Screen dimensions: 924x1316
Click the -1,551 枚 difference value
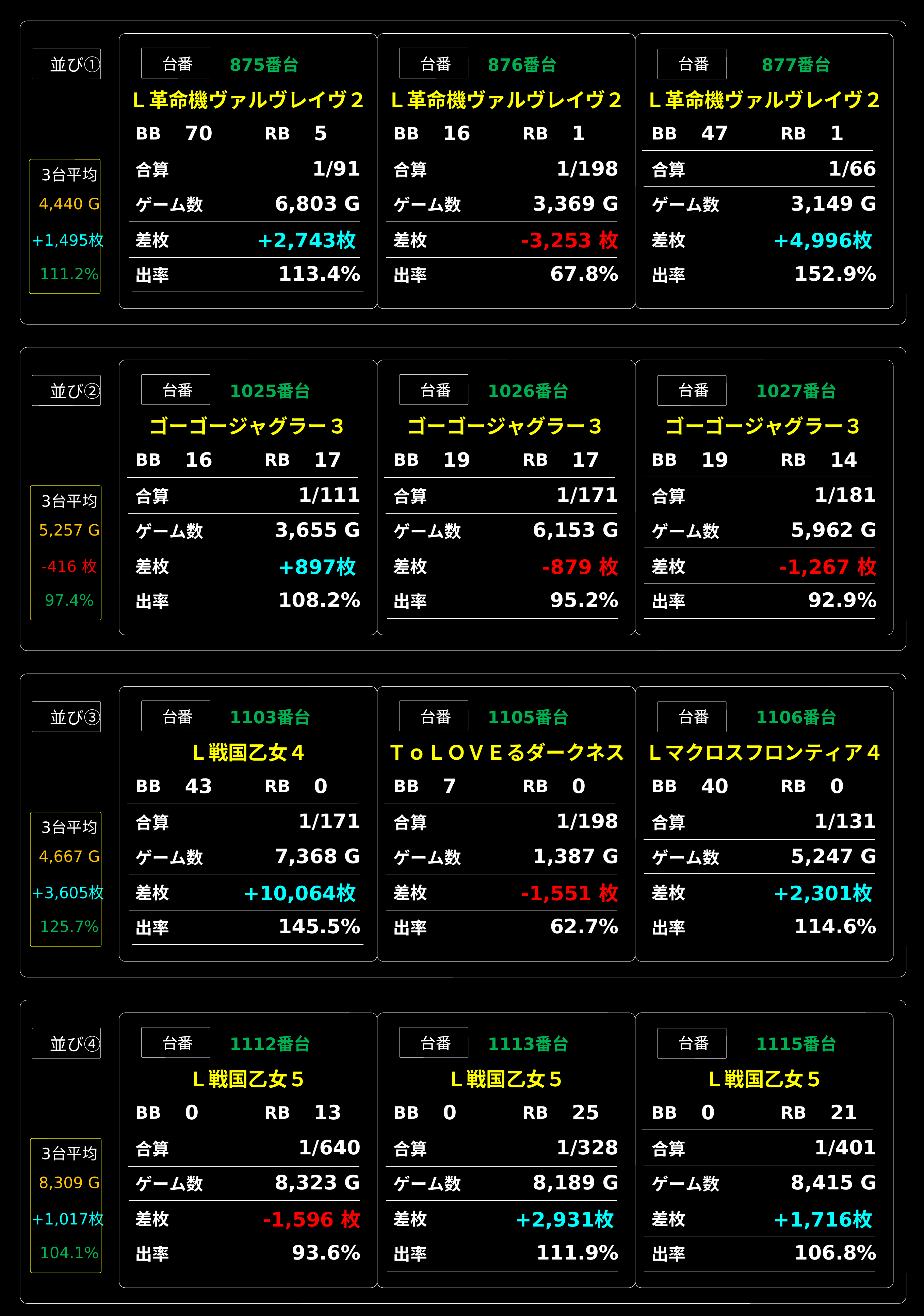coord(570,893)
